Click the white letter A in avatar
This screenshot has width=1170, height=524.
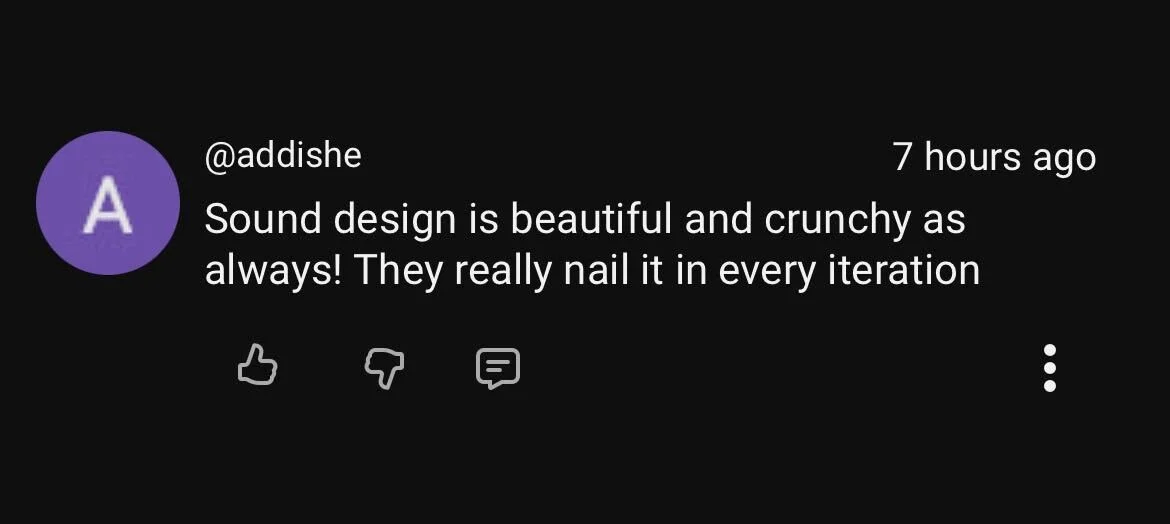[107, 205]
